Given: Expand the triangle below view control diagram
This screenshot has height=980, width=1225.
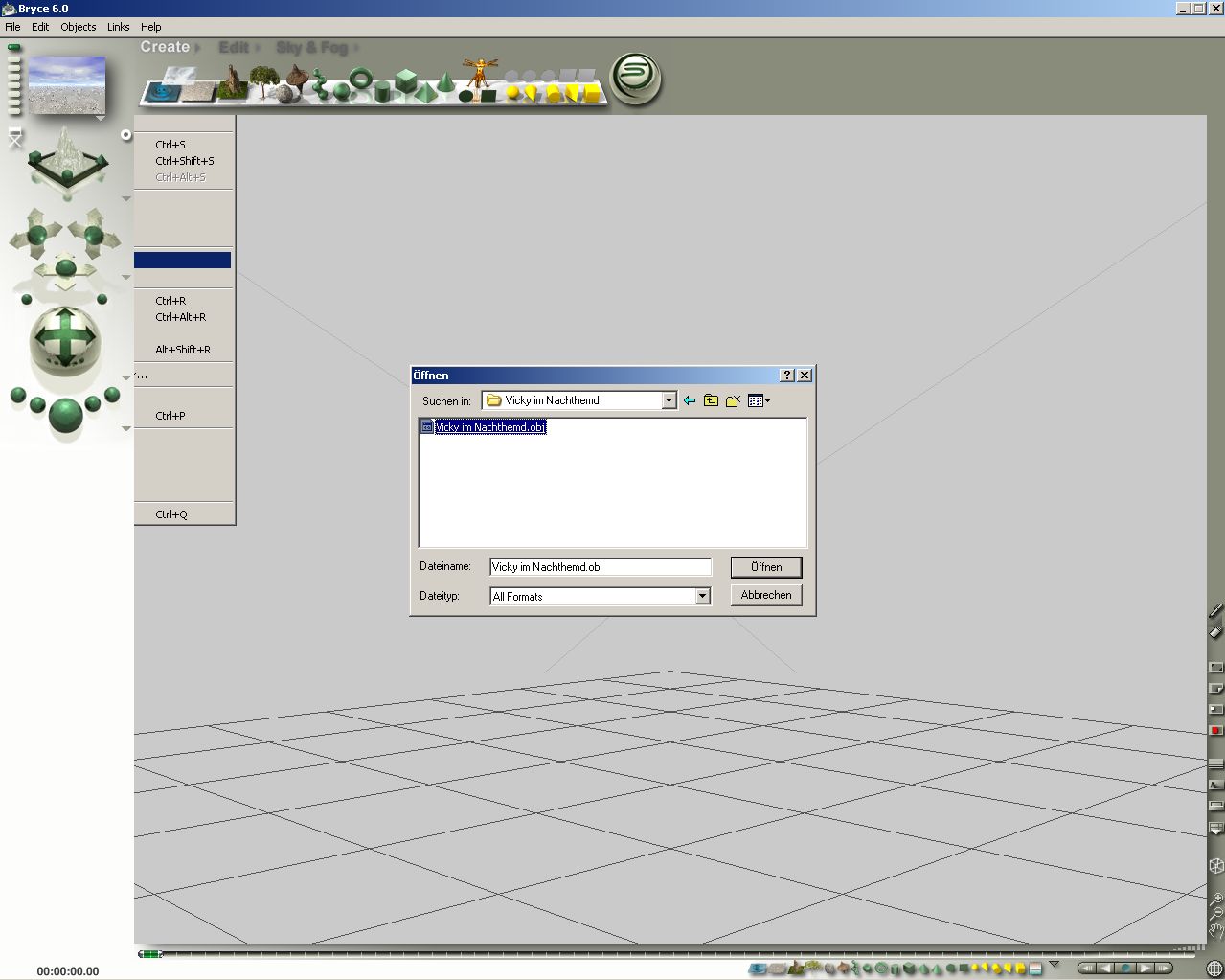Looking at the screenshot, I should pyautogui.click(x=125, y=199).
